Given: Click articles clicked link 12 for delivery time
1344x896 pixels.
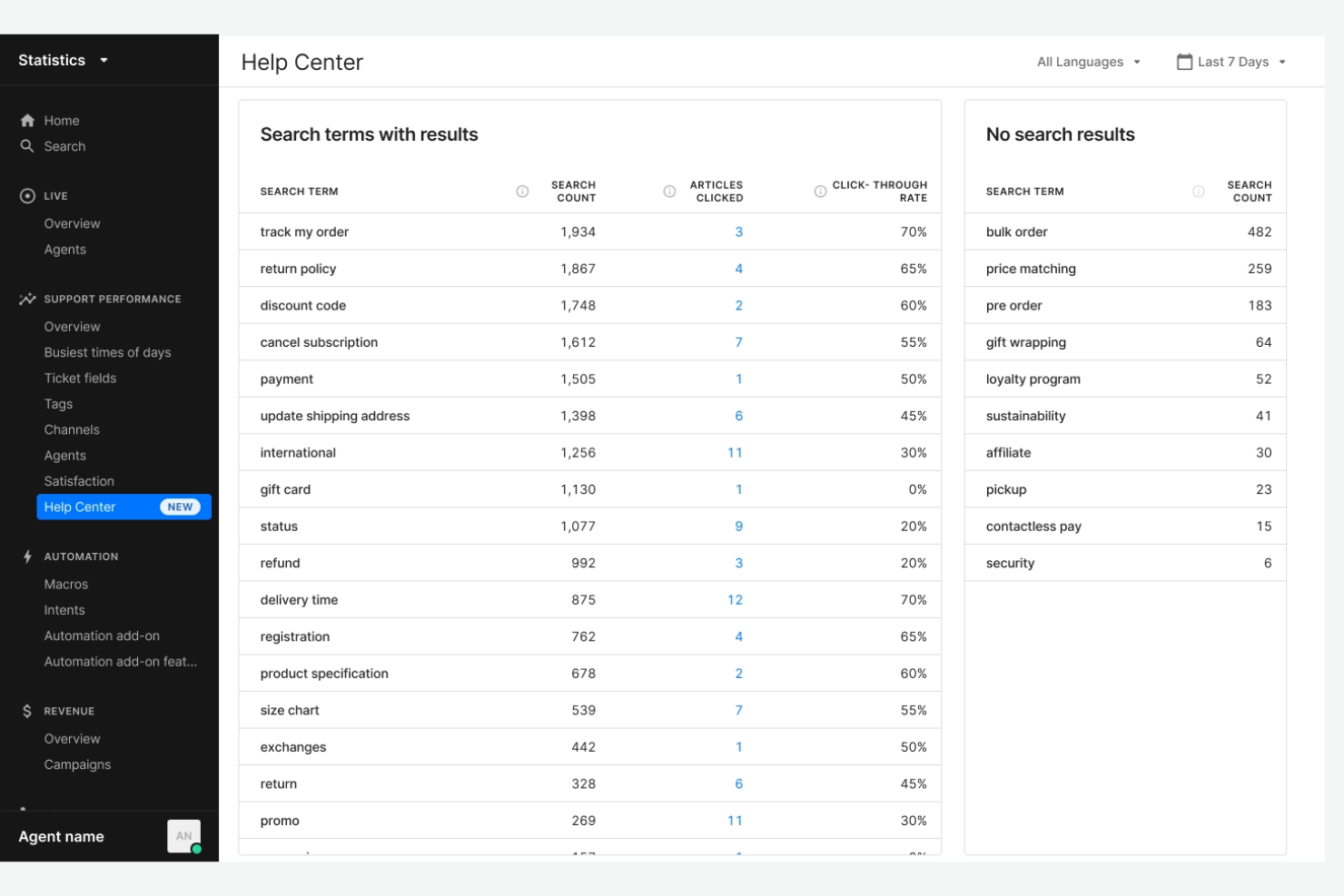Looking at the screenshot, I should pyautogui.click(x=736, y=600).
